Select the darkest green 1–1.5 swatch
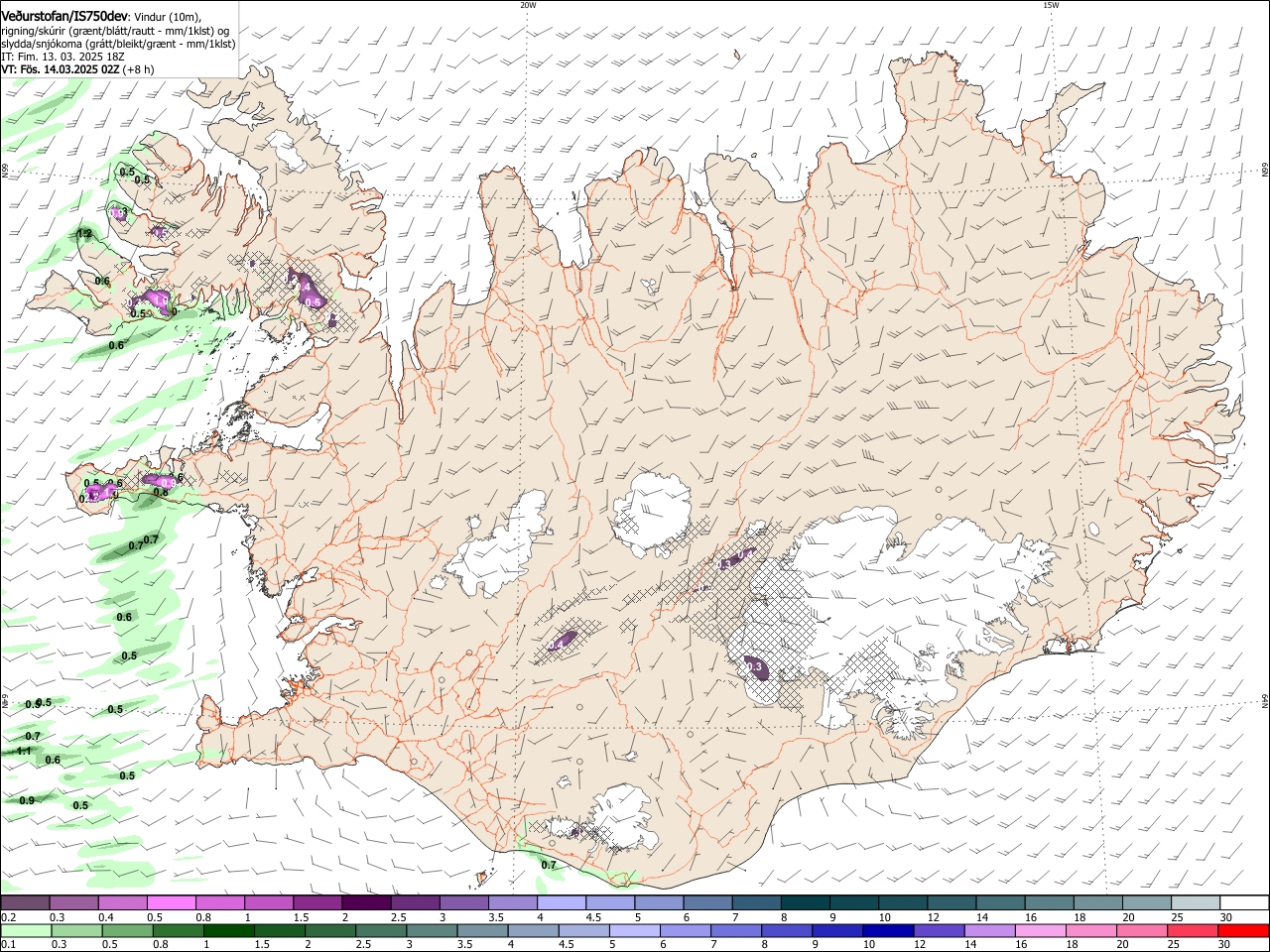 coord(228,931)
